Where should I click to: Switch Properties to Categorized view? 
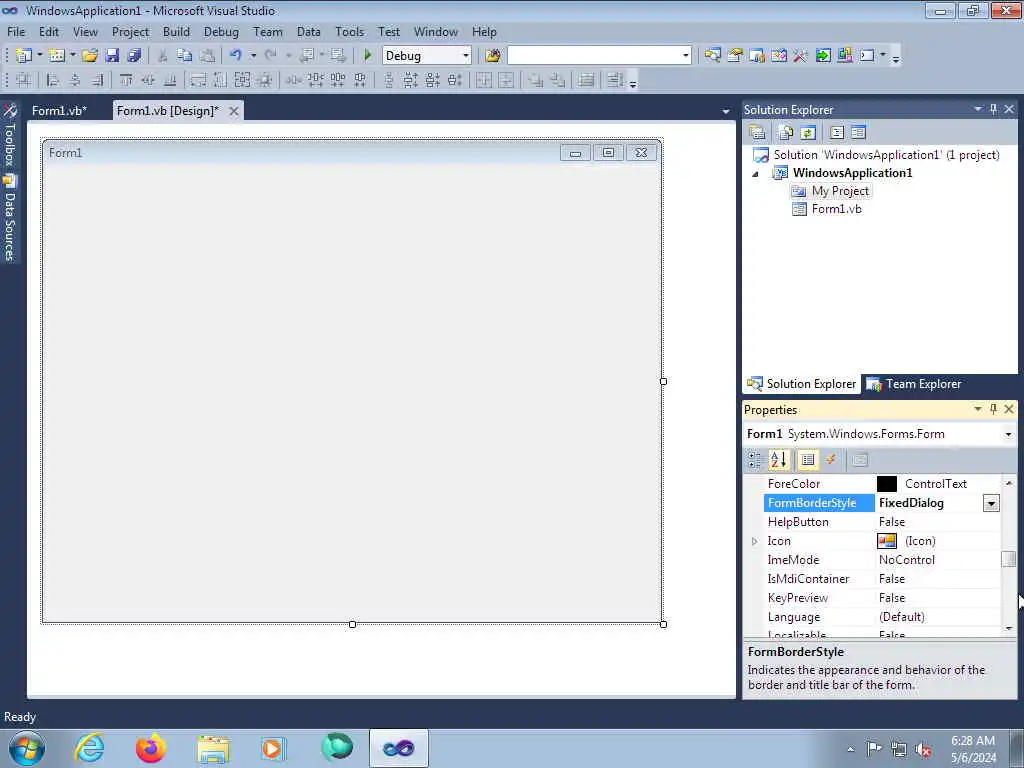[754, 460]
